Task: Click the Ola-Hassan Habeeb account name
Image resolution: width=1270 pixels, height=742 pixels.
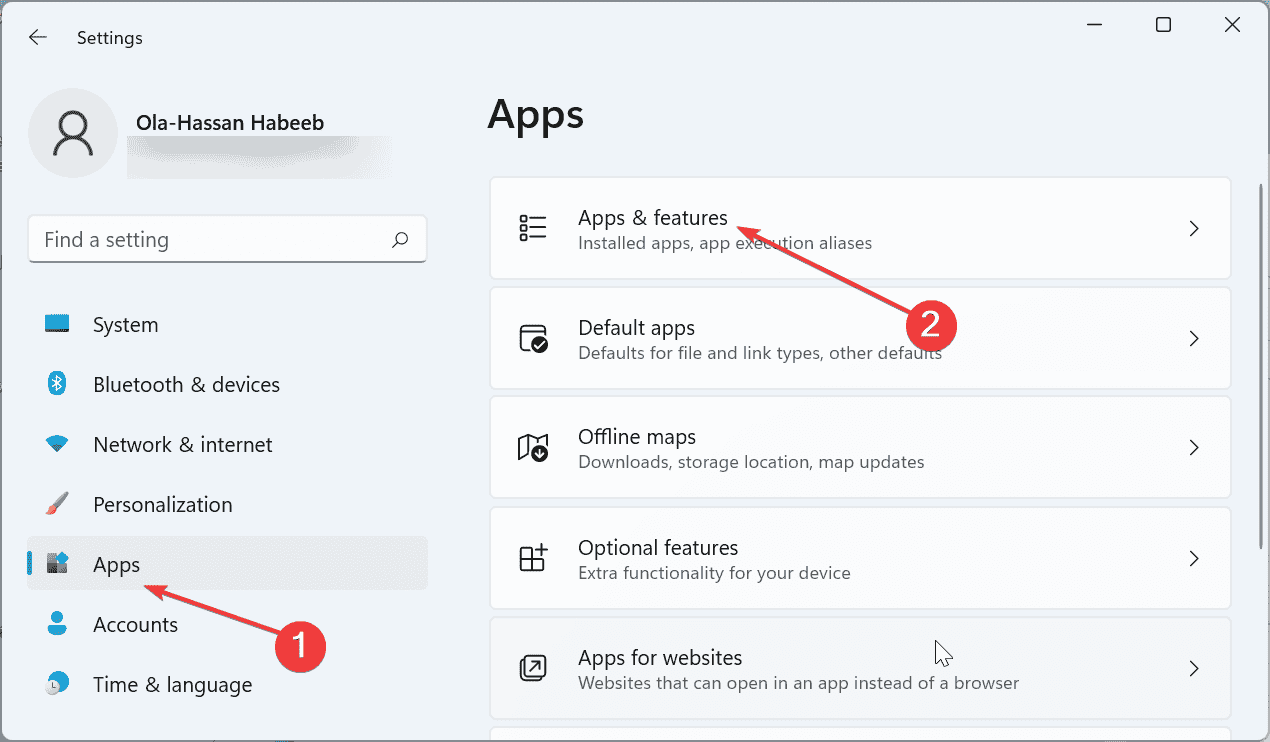Action: tap(230, 122)
